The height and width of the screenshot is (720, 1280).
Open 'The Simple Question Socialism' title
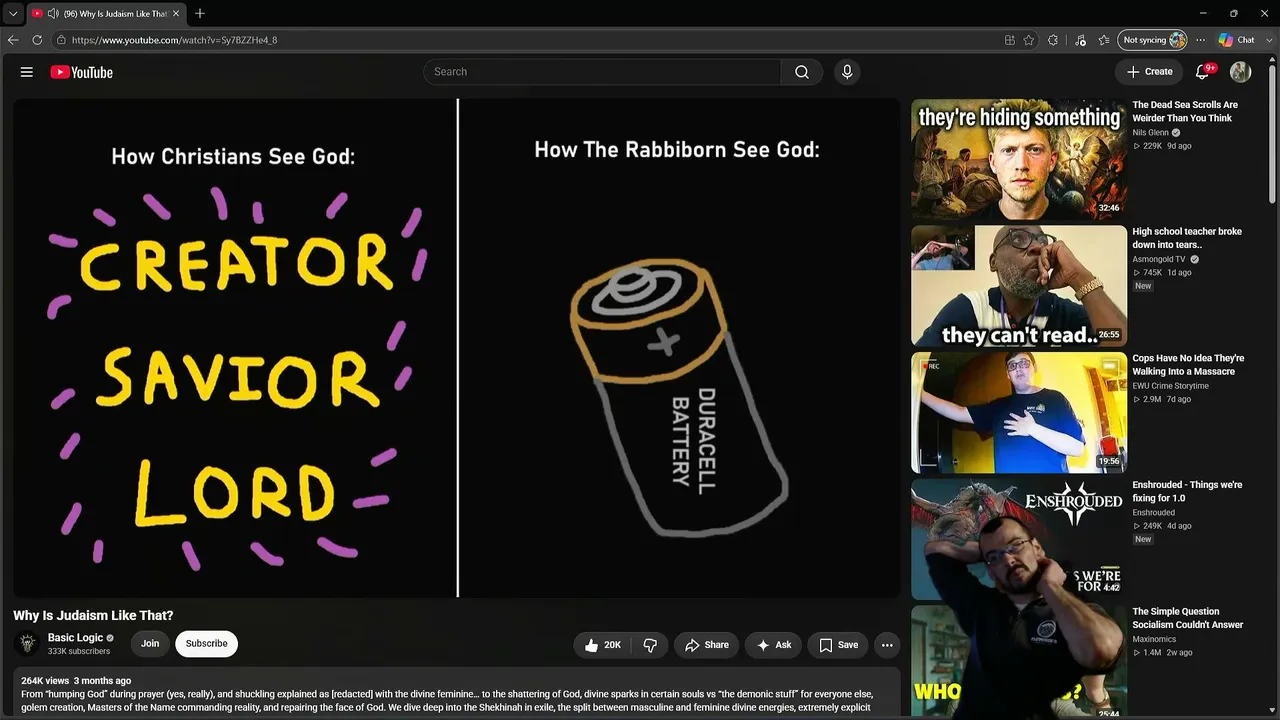coord(1188,618)
